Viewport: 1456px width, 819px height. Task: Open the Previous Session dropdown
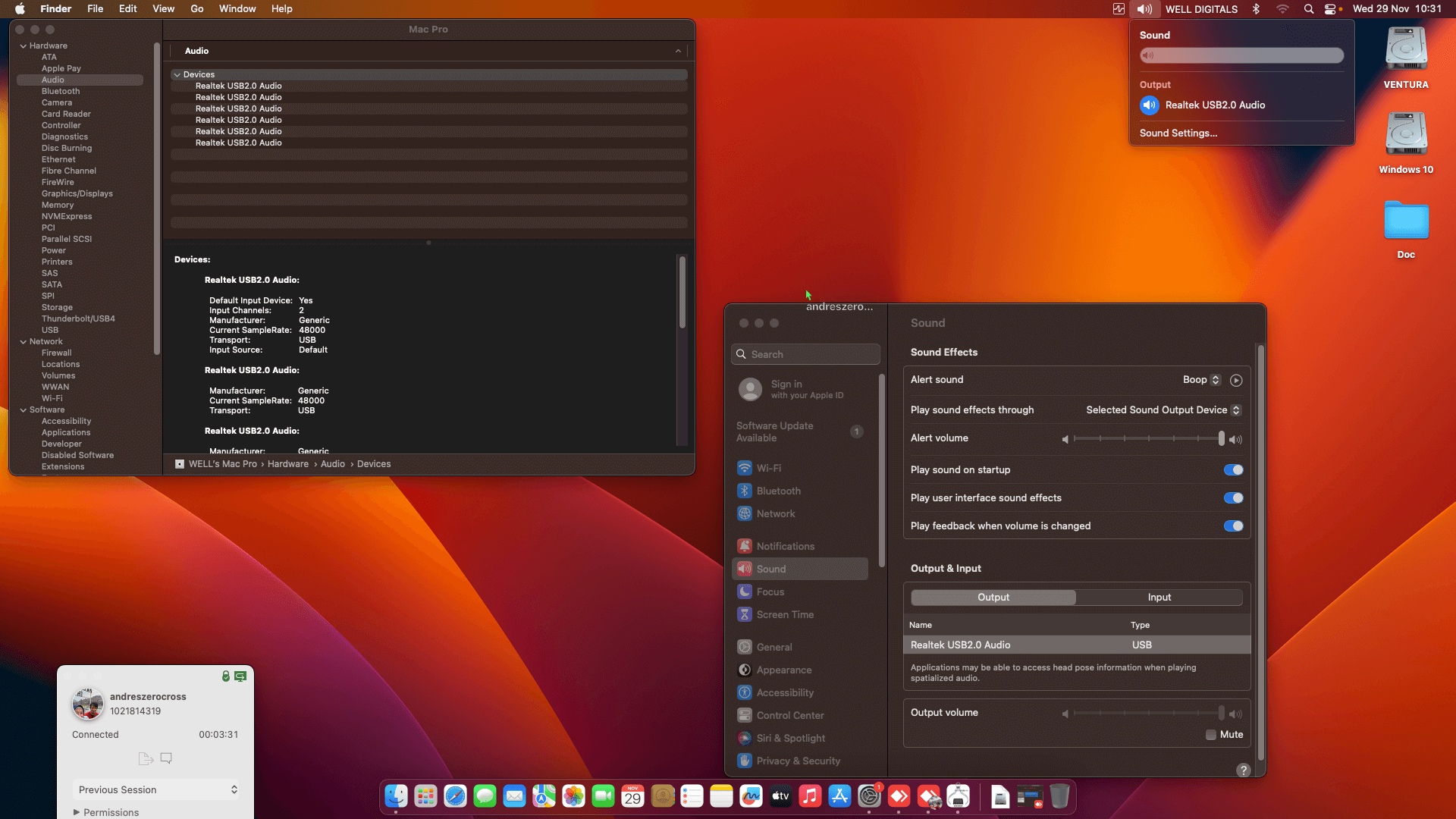pyautogui.click(x=158, y=789)
